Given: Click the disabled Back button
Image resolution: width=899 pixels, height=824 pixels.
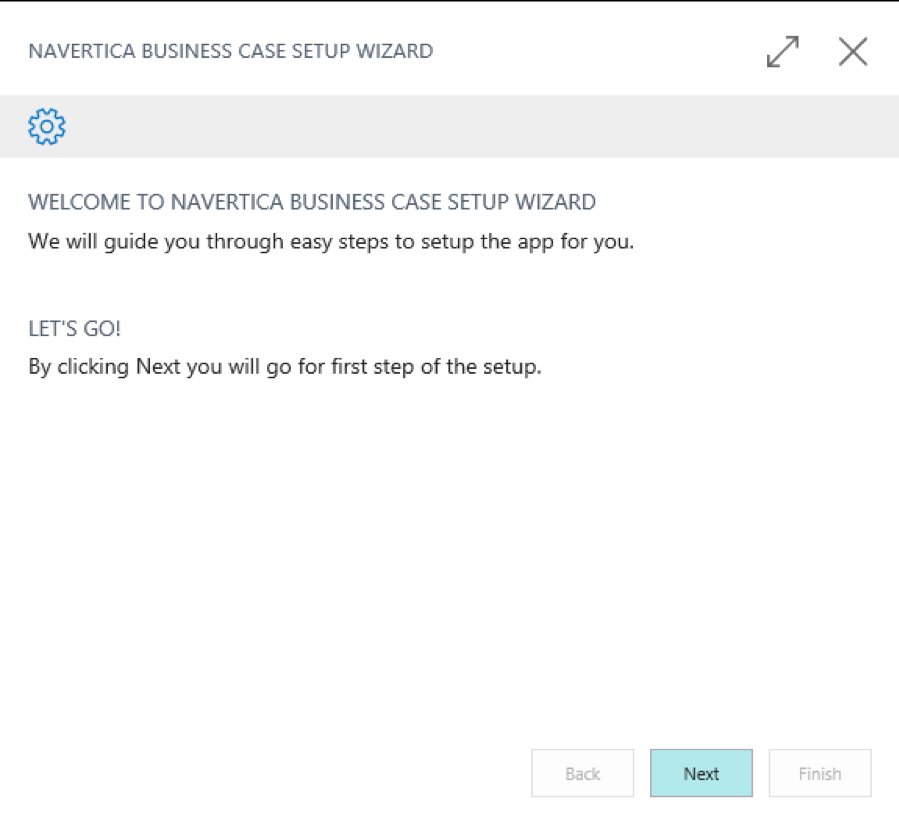Looking at the screenshot, I should tap(583, 773).
